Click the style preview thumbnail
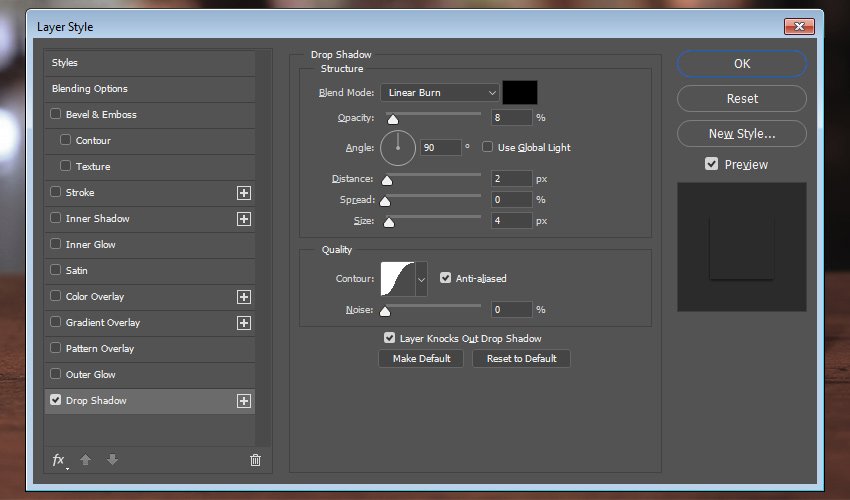Image resolution: width=850 pixels, height=500 pixels. 742,247
